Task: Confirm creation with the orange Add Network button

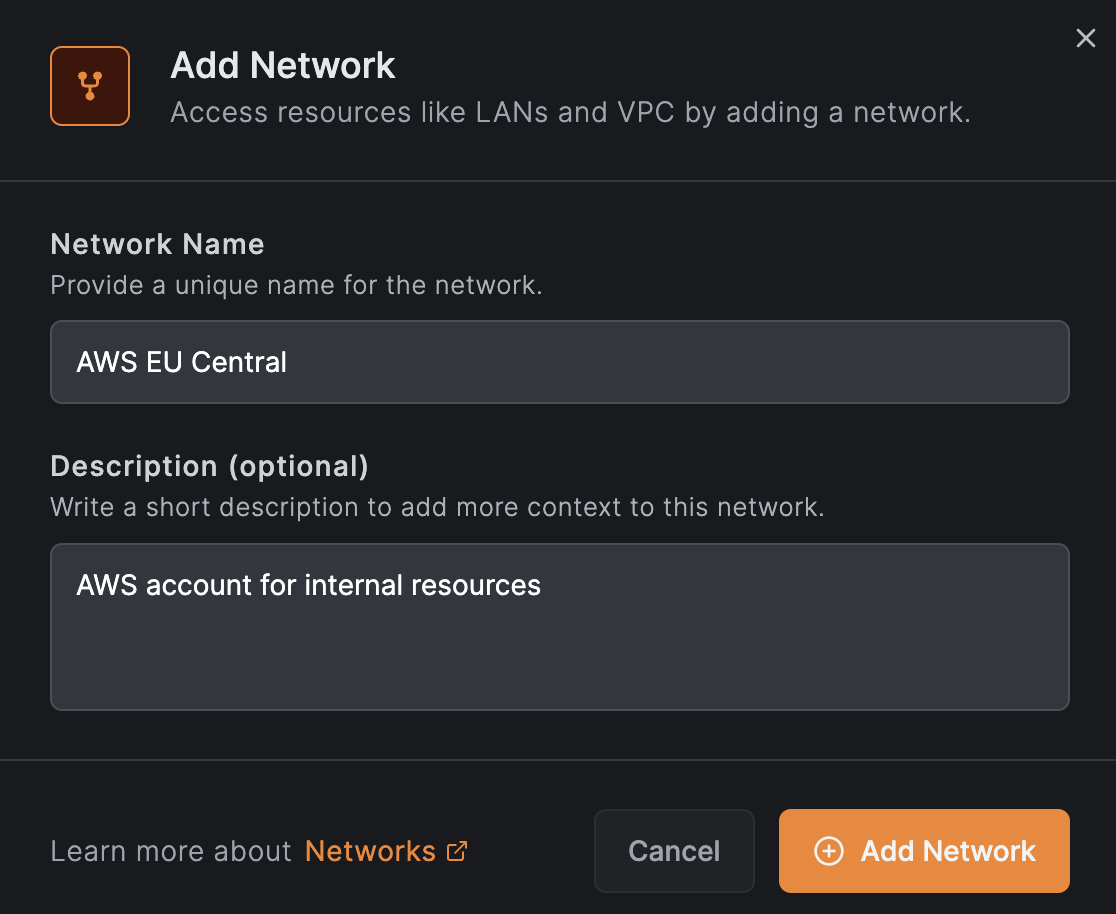Action: click(x=923, y=851)
